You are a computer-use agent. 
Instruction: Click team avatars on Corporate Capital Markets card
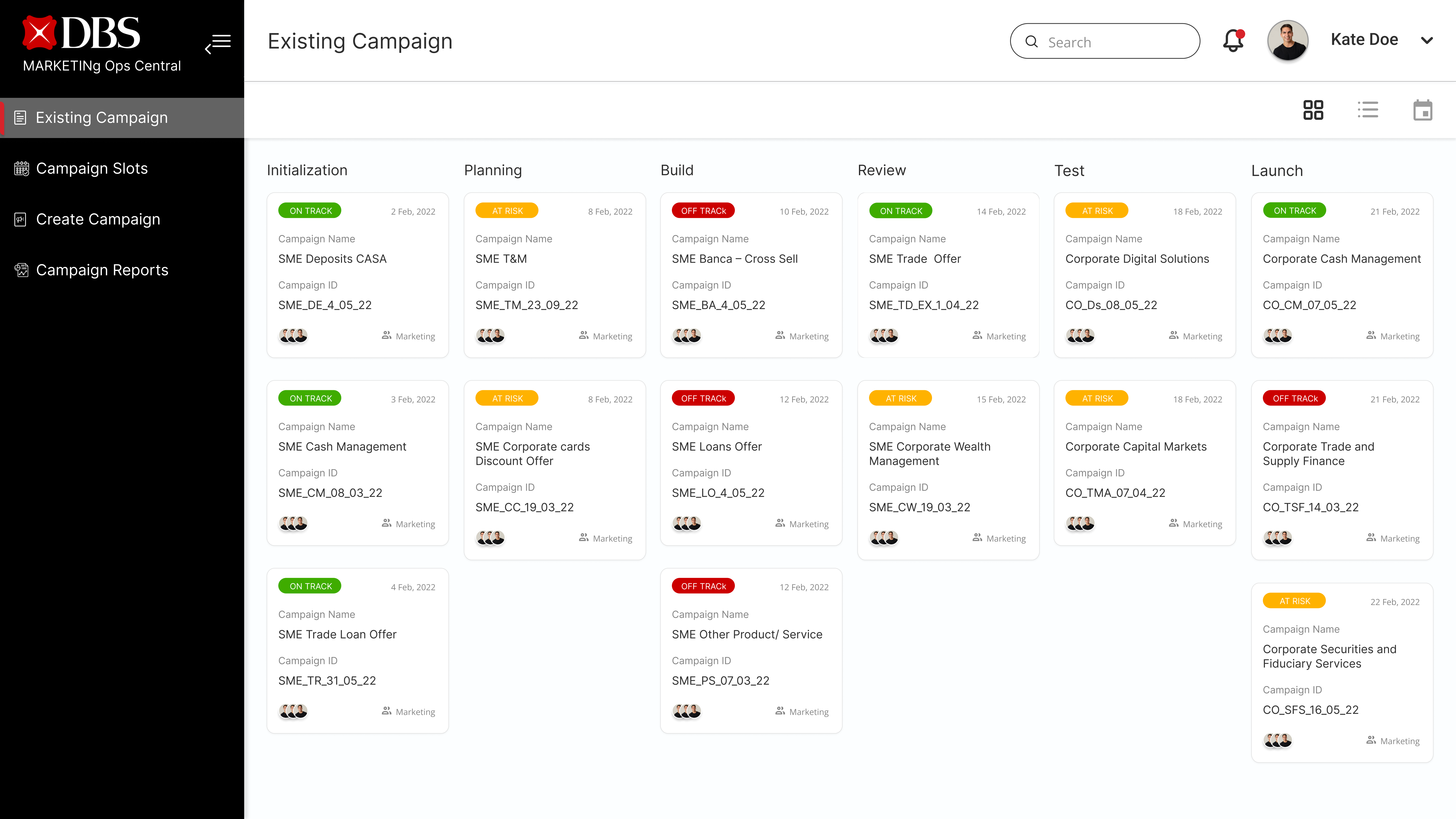point(1080,524)
